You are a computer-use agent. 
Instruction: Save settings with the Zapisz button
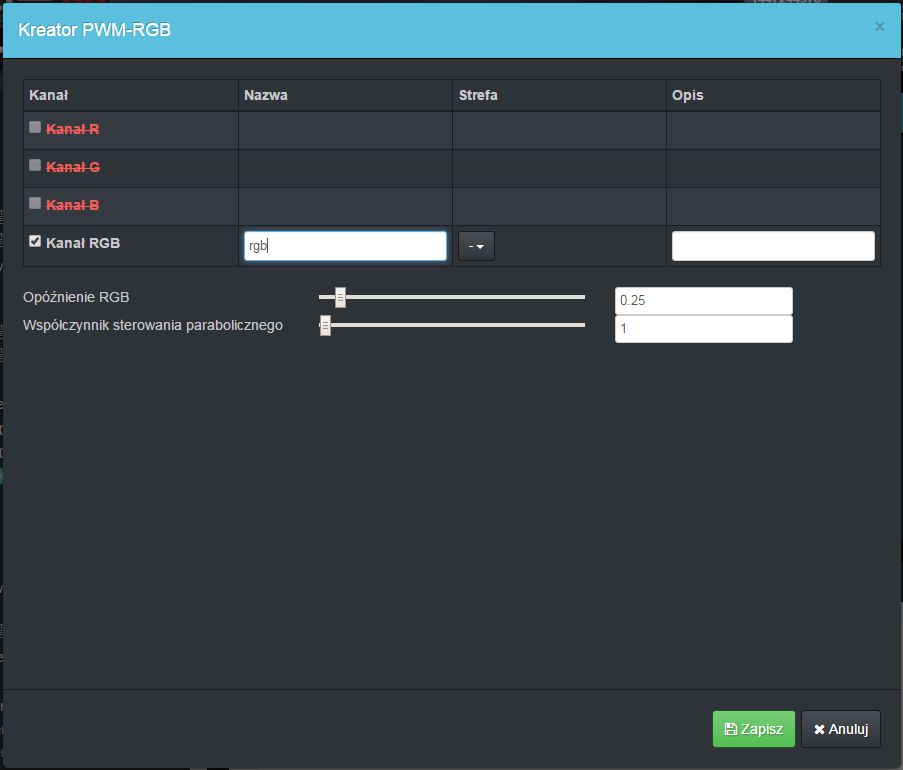click(753, 729)
